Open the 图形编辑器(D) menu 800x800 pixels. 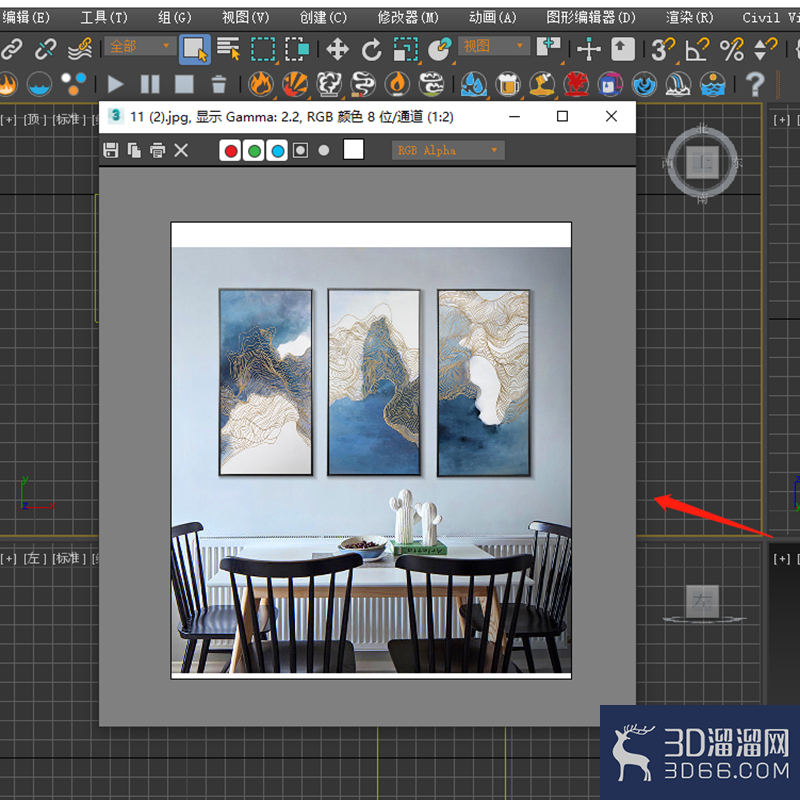point(591,18)
